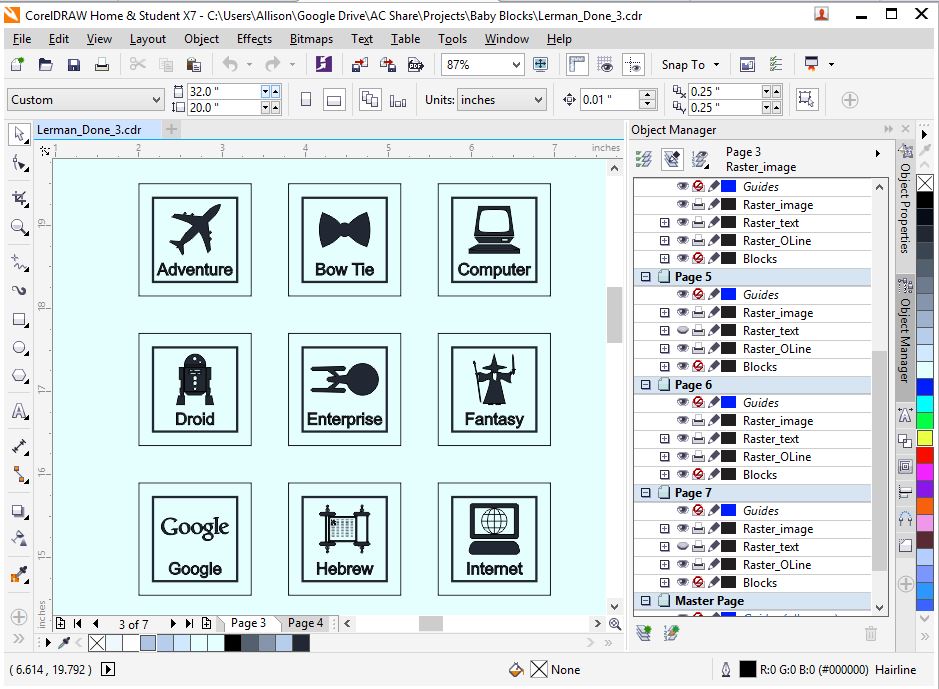Select the Pick tool in toolbox

pyautogui.click(x=19, y=135)
